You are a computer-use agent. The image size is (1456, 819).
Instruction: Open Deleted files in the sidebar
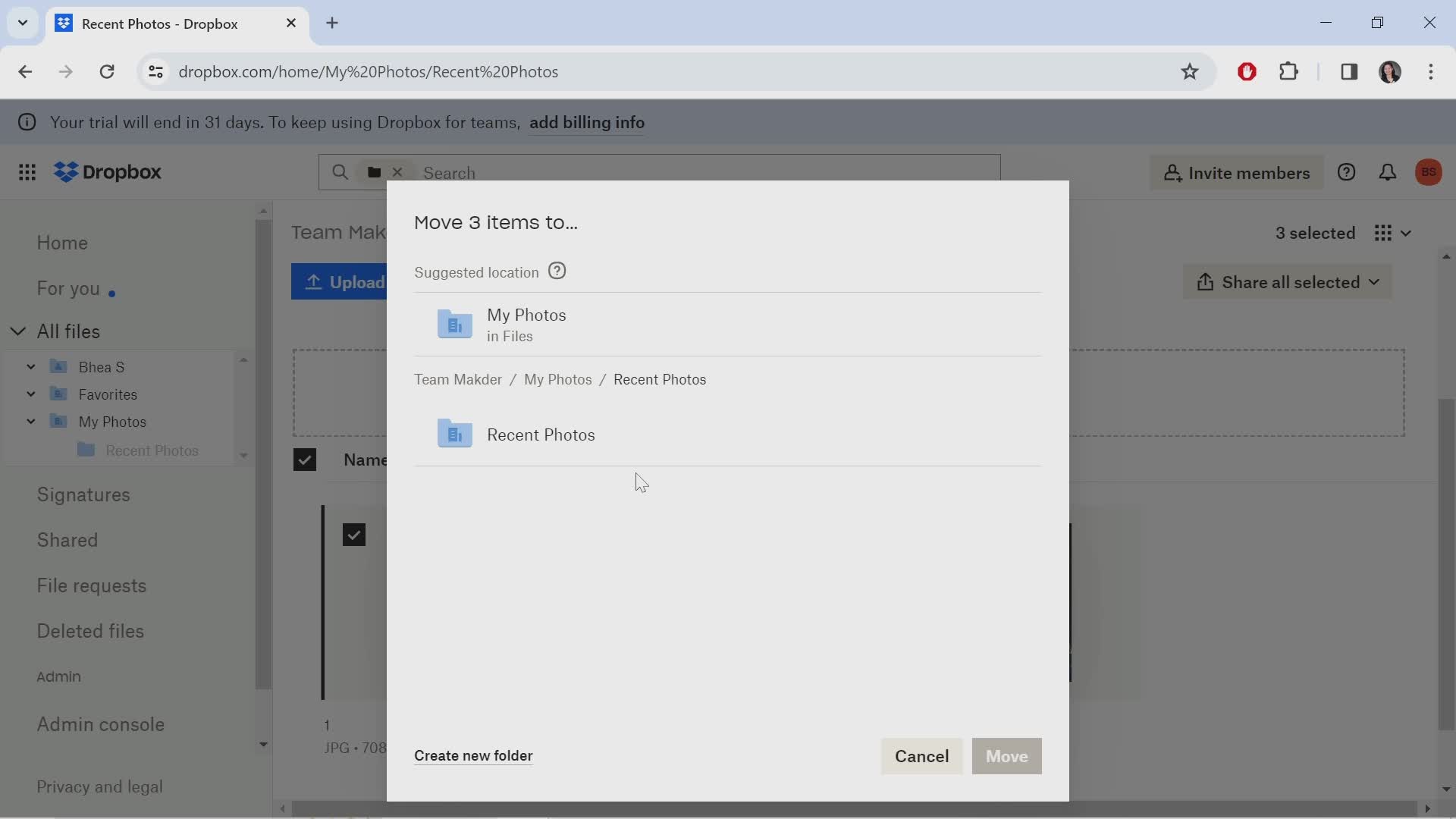click(x=90, y=631)
